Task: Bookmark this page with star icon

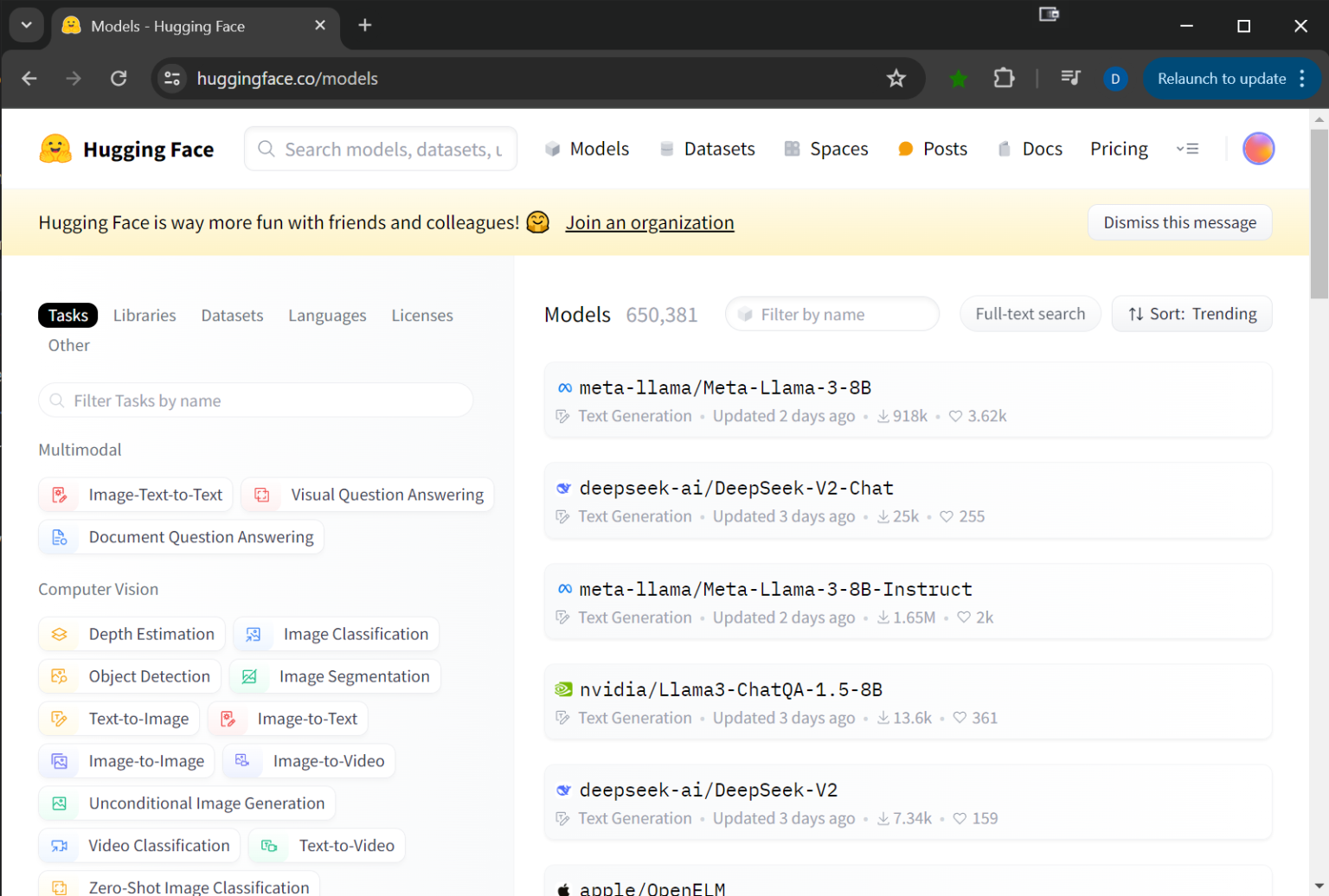Action: [x=896, y=79]
